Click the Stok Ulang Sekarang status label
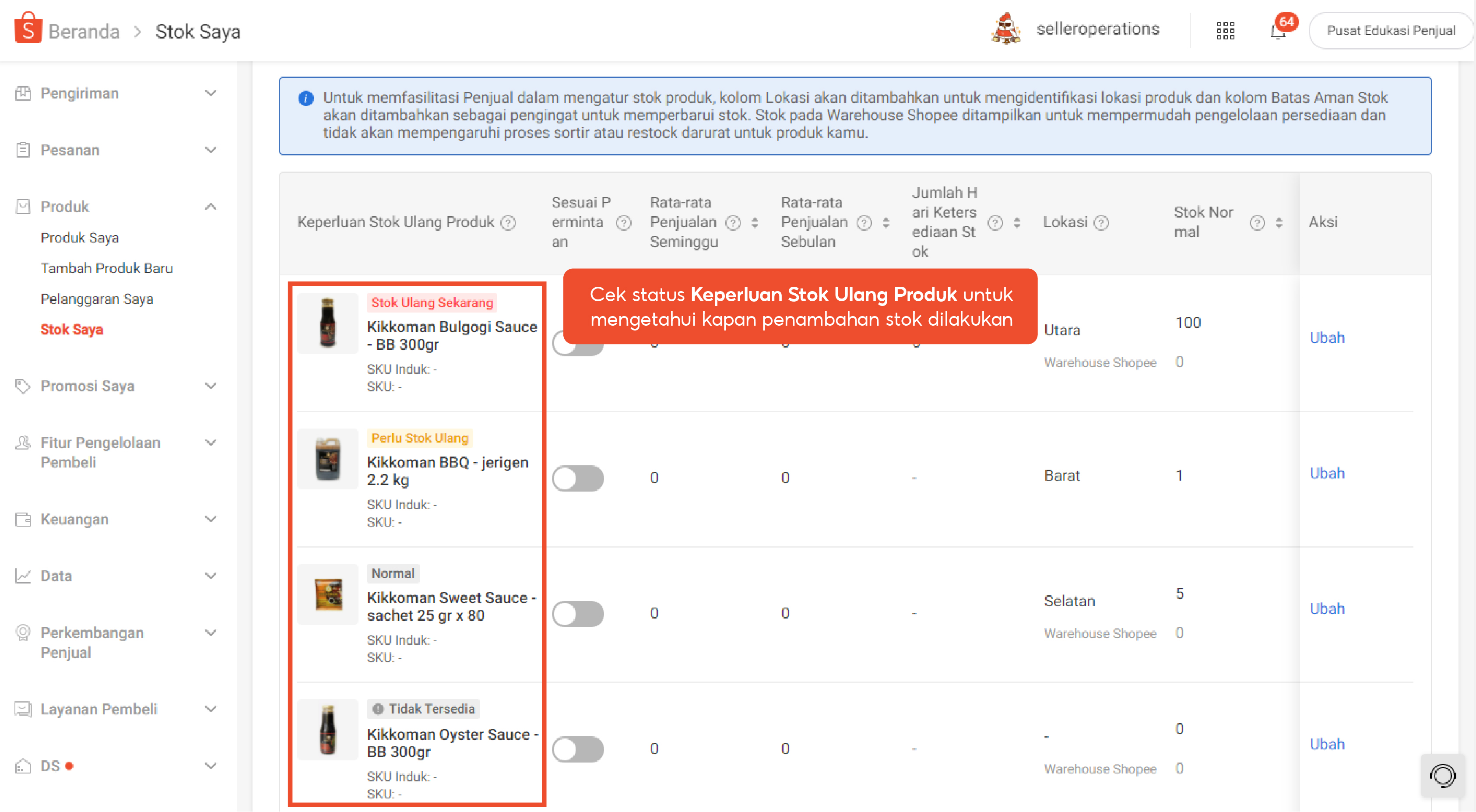The width and height of the screenshot is (1476, 812). coord(432,302)
